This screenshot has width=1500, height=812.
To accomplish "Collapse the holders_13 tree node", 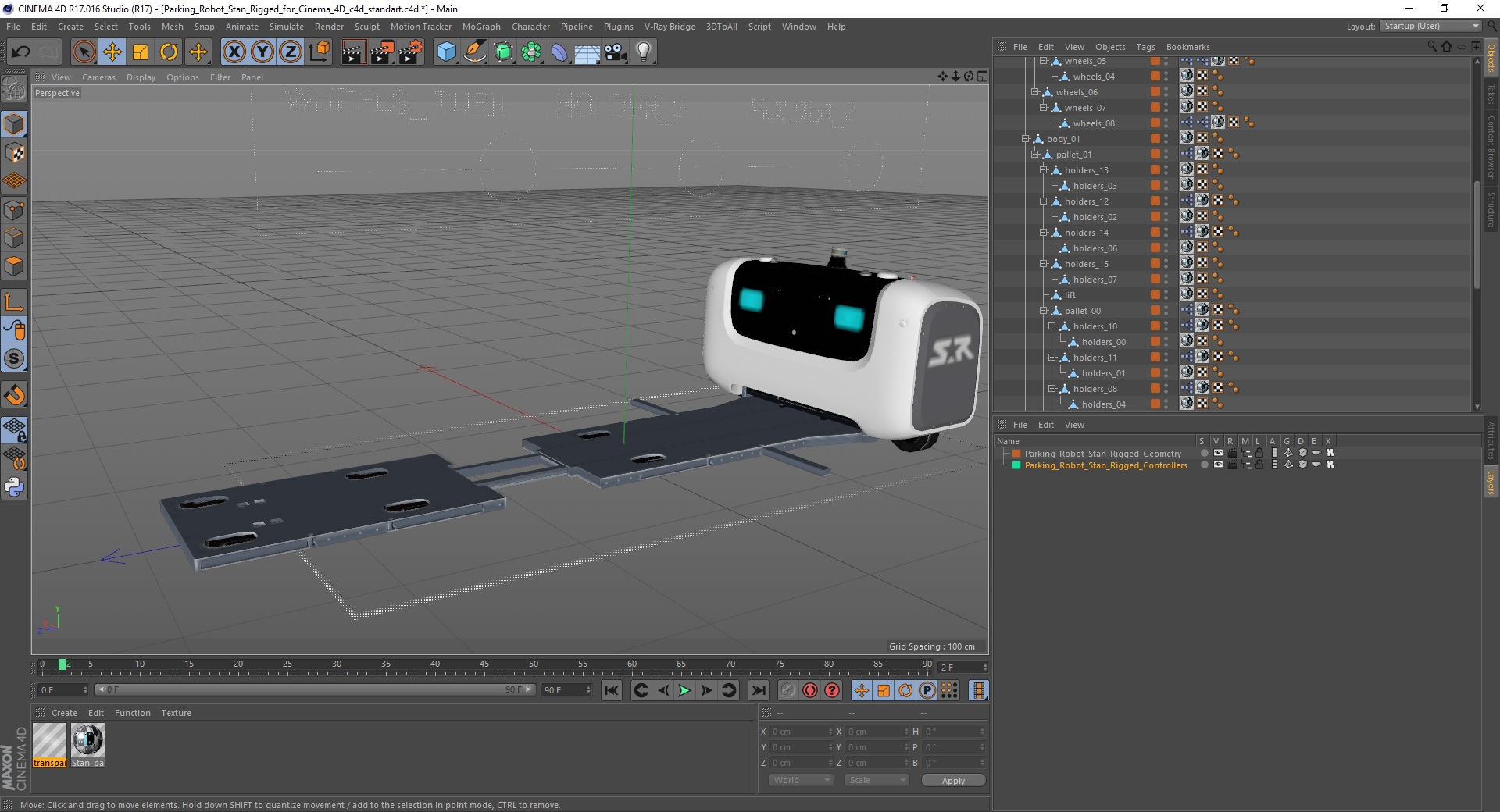I will point(1043,170).
